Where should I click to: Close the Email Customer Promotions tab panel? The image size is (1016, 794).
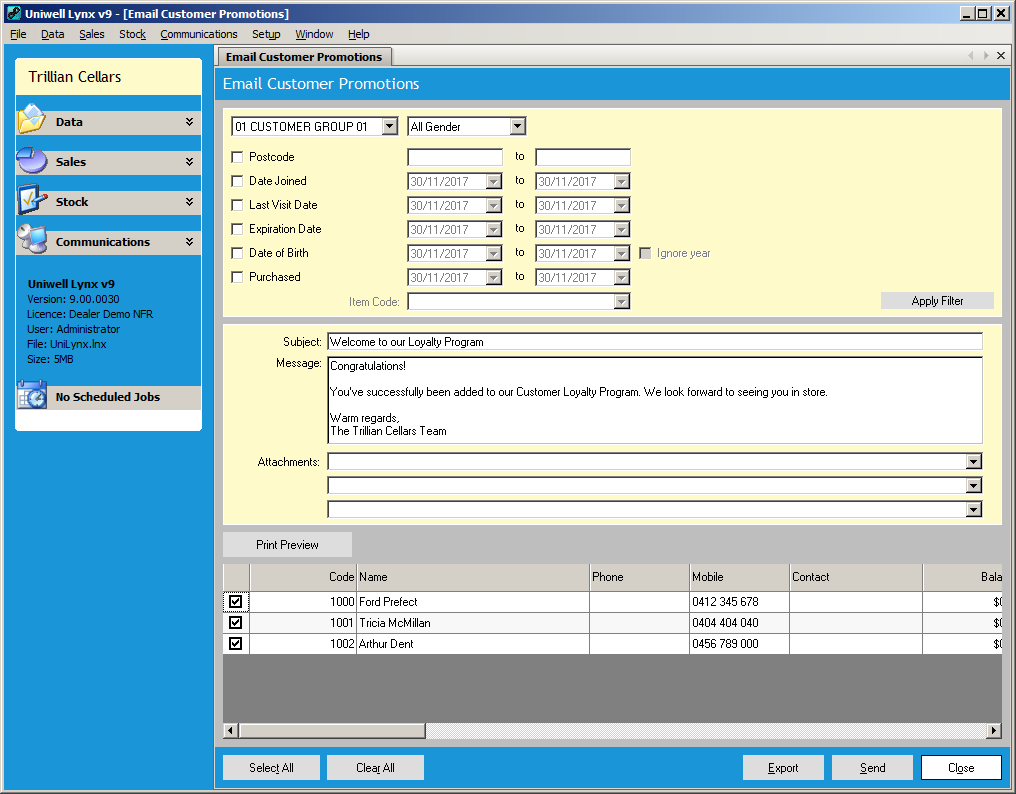1001,56
